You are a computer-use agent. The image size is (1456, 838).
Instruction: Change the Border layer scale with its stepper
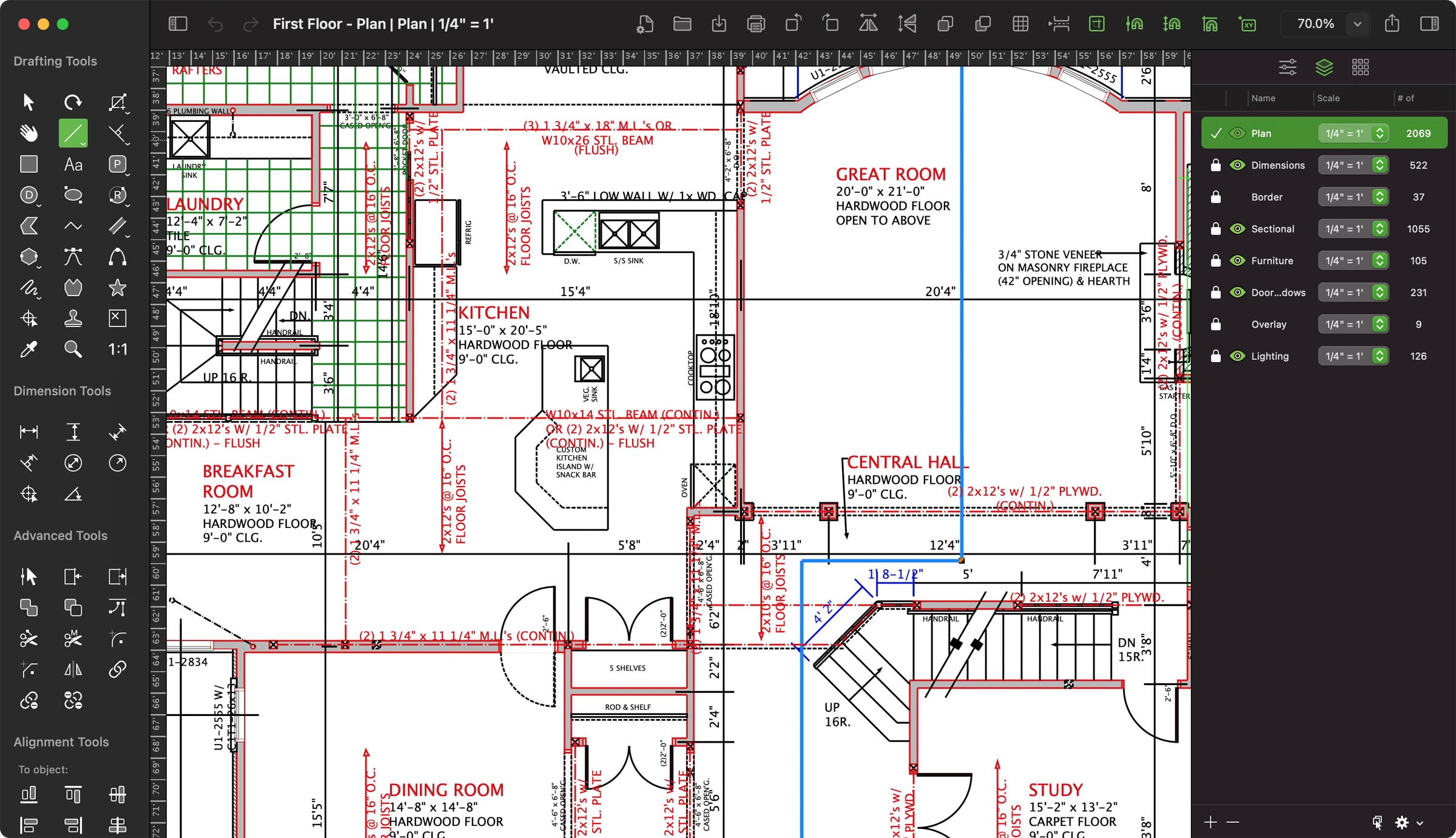(1380, 197)
